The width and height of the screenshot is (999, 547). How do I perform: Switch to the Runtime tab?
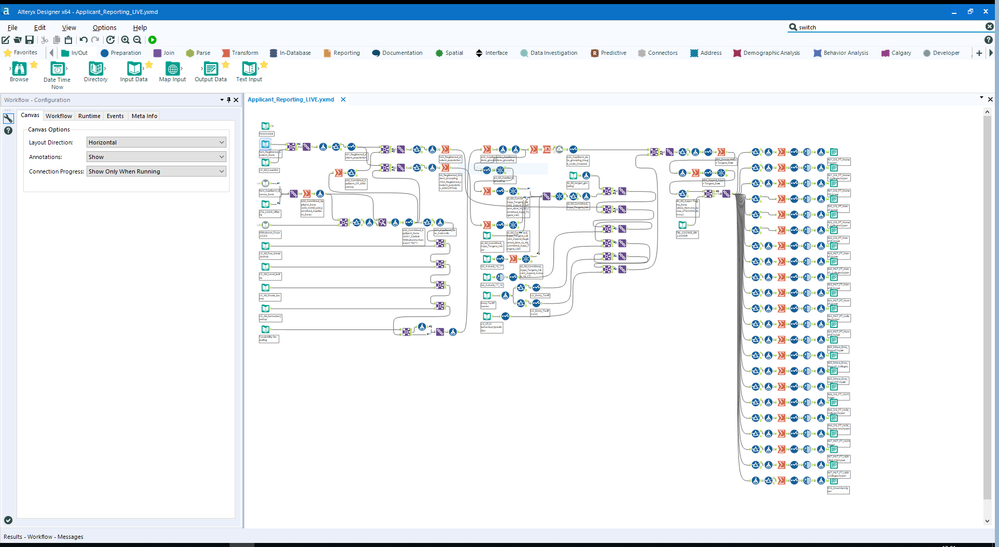(x=89, y=116)
